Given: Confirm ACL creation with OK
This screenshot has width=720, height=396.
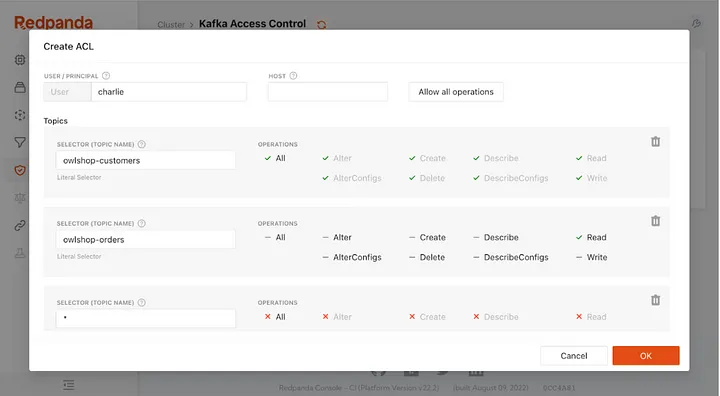Looking at the screenshot, I should click(x=646, y=356).
